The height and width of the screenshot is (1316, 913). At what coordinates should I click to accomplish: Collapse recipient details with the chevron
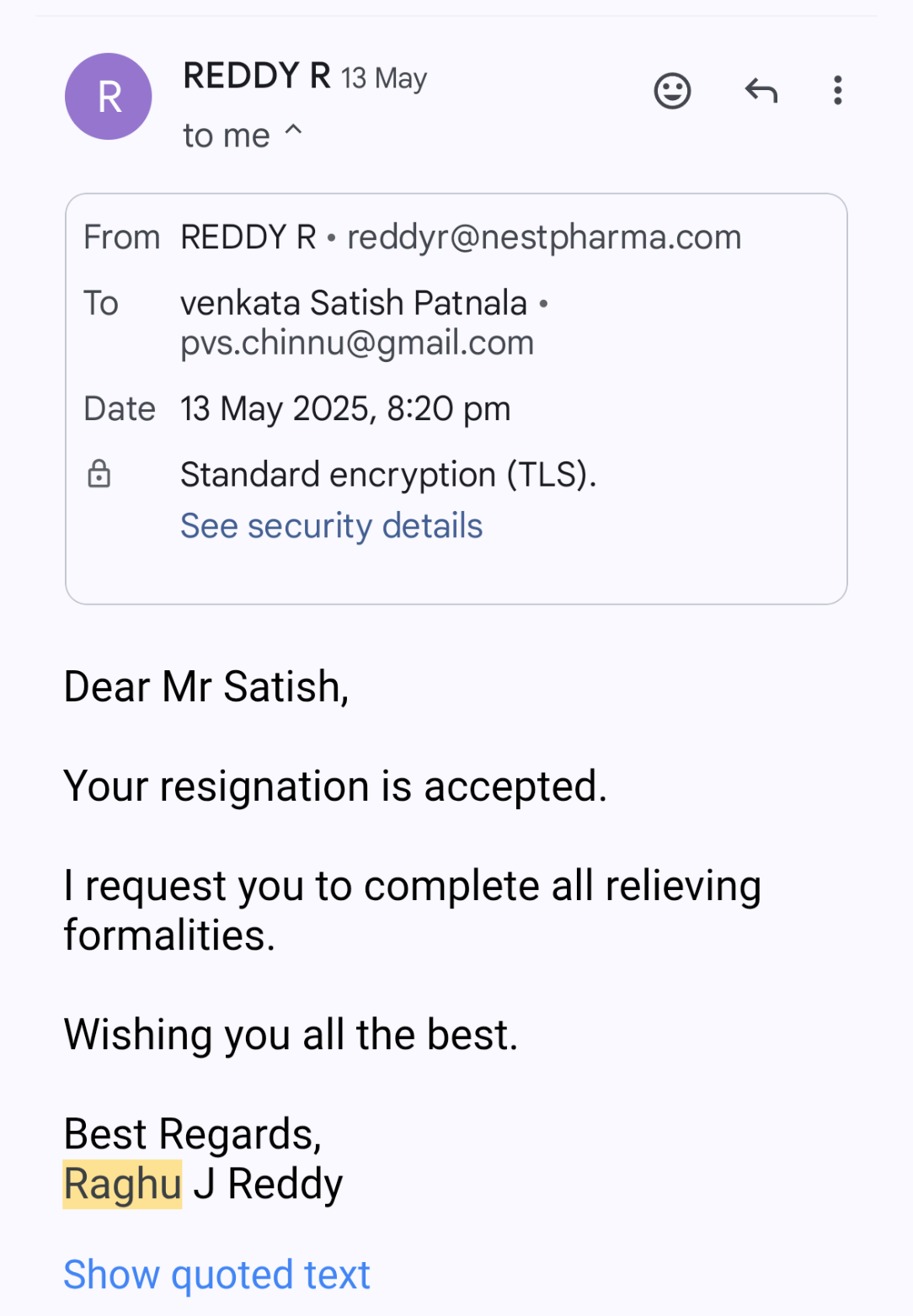(293, 130)
